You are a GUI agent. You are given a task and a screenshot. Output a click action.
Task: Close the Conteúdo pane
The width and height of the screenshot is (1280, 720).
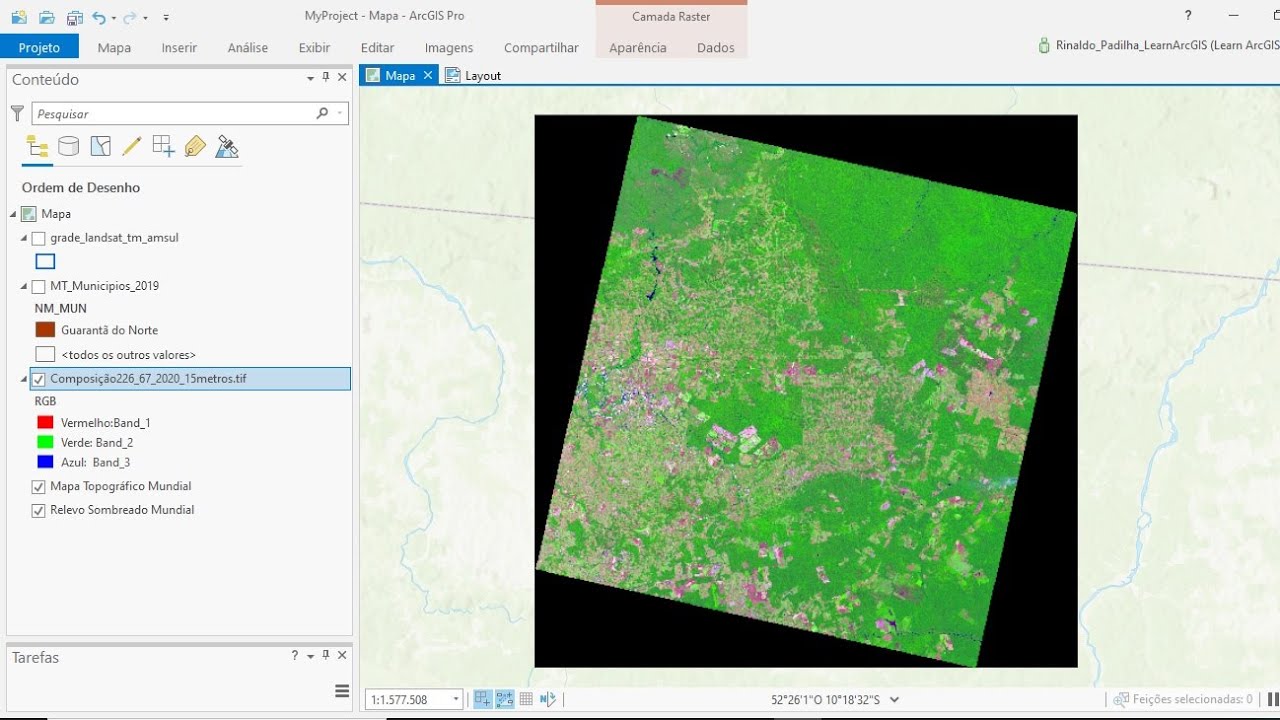[342, 77]
